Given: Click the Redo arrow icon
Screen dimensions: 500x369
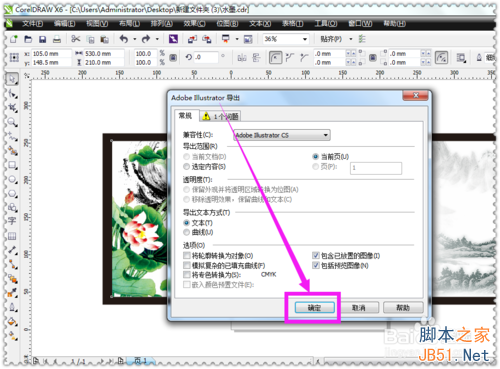Looking at the screenshot, I should (x=146, y=39).
